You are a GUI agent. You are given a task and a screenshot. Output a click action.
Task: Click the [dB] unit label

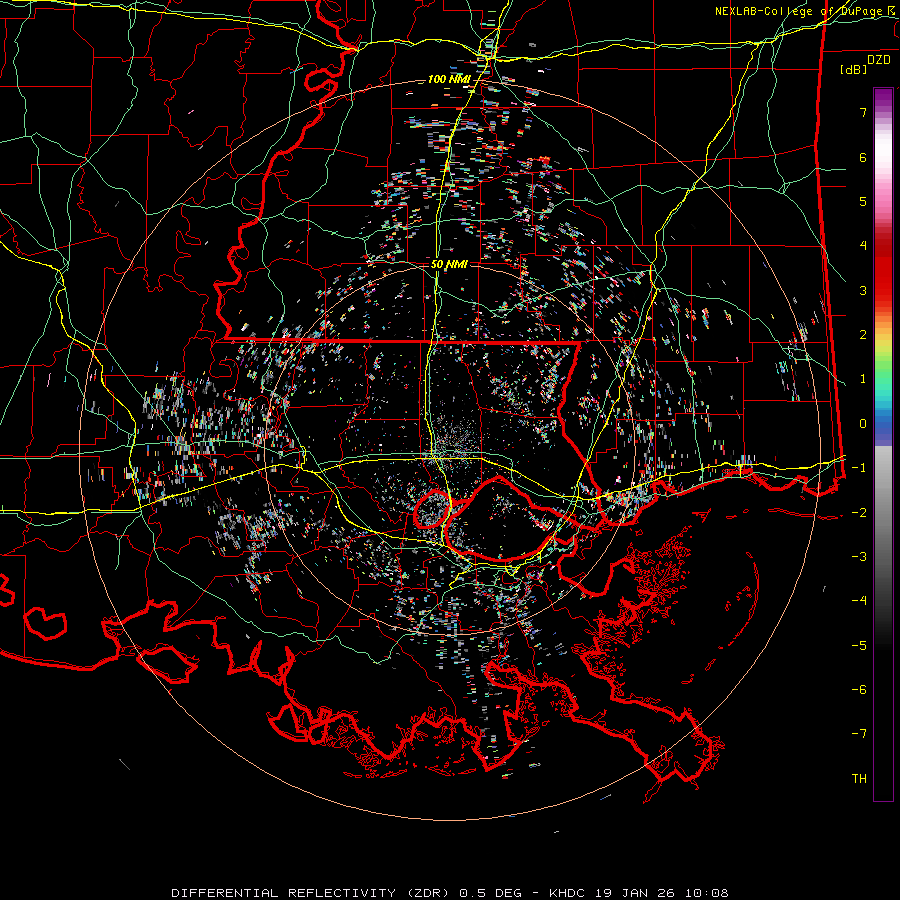[854, 69]
